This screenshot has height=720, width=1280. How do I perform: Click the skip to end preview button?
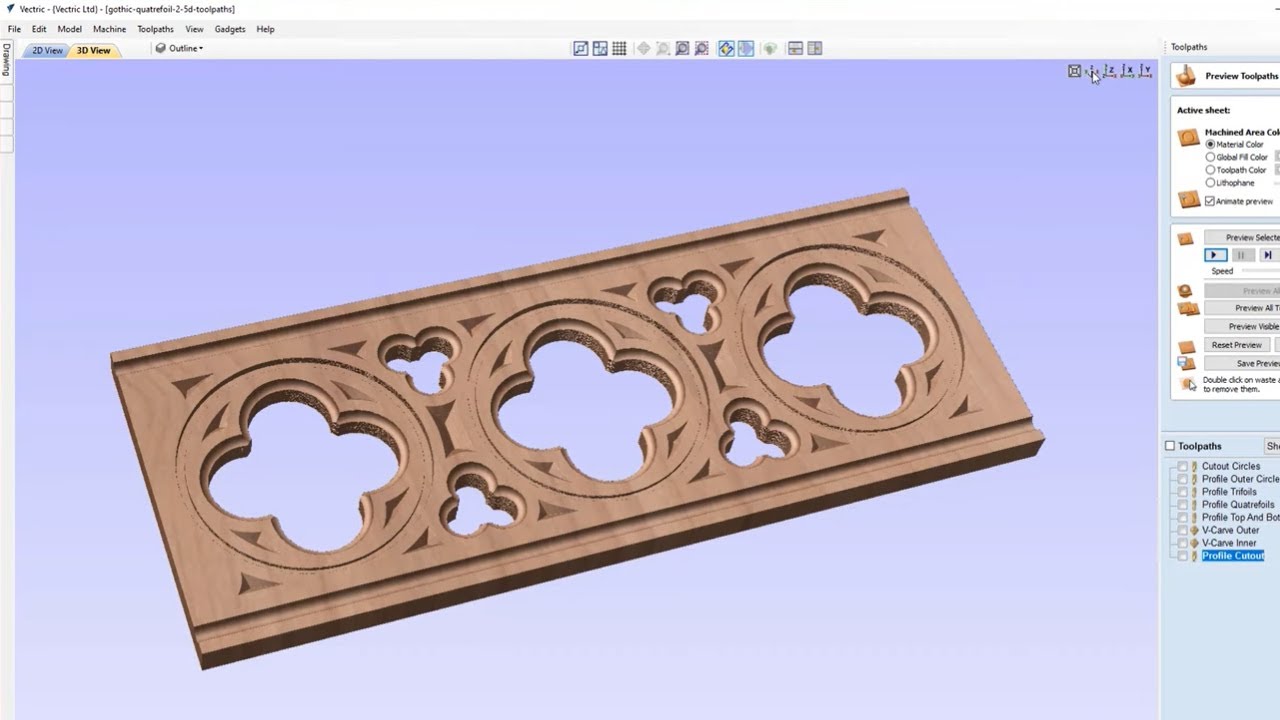[1267, 255]
